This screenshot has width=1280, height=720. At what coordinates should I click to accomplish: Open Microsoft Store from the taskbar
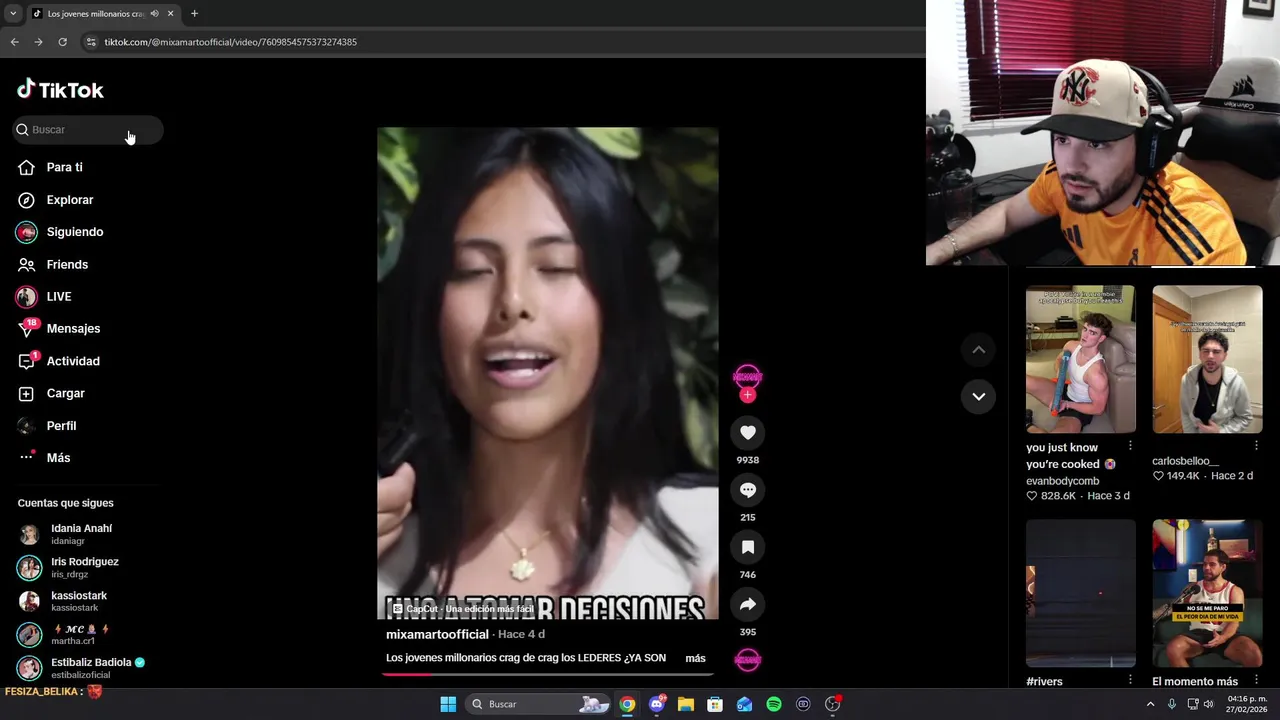point(715,704)
